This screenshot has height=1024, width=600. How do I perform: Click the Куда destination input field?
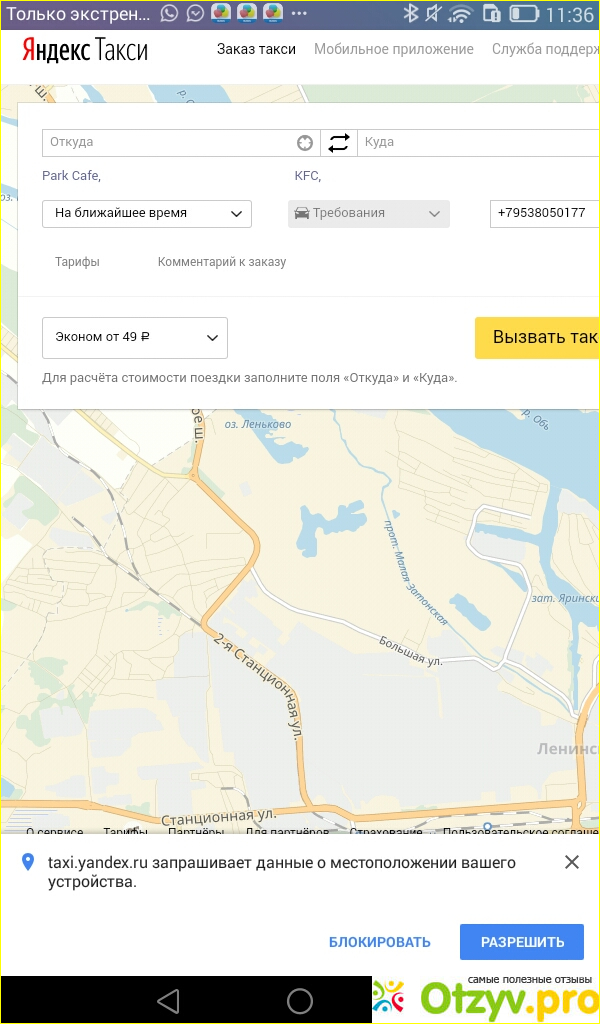pyautogui.click(x=479, y=142)
